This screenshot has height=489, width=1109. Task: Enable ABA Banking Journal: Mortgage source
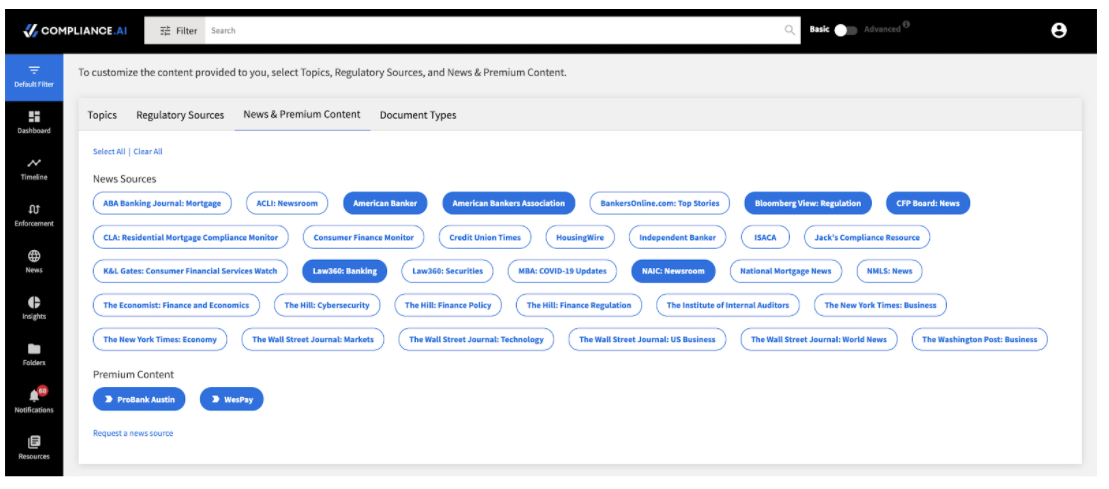pyautogui.click(x=162, y=203)
